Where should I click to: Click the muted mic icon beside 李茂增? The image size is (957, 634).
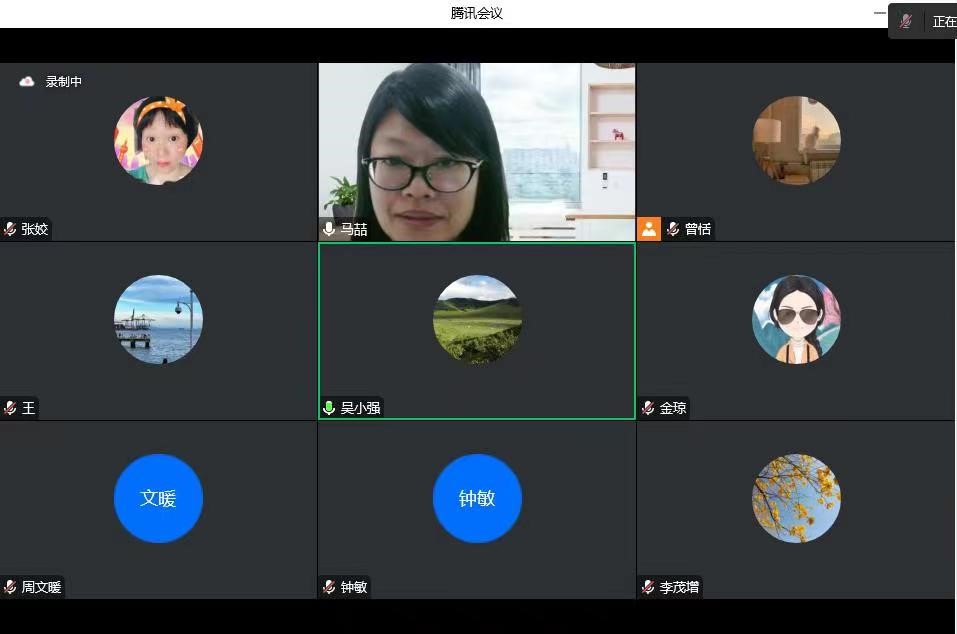(648, 587)
